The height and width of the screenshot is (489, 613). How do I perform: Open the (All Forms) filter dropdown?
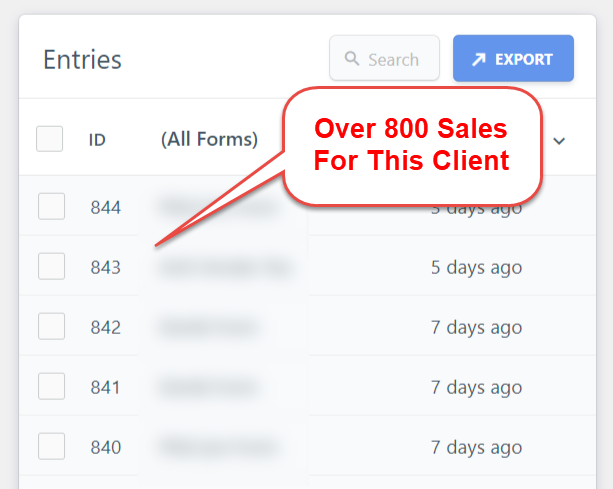pyautogui.click(x=209, y=140)
